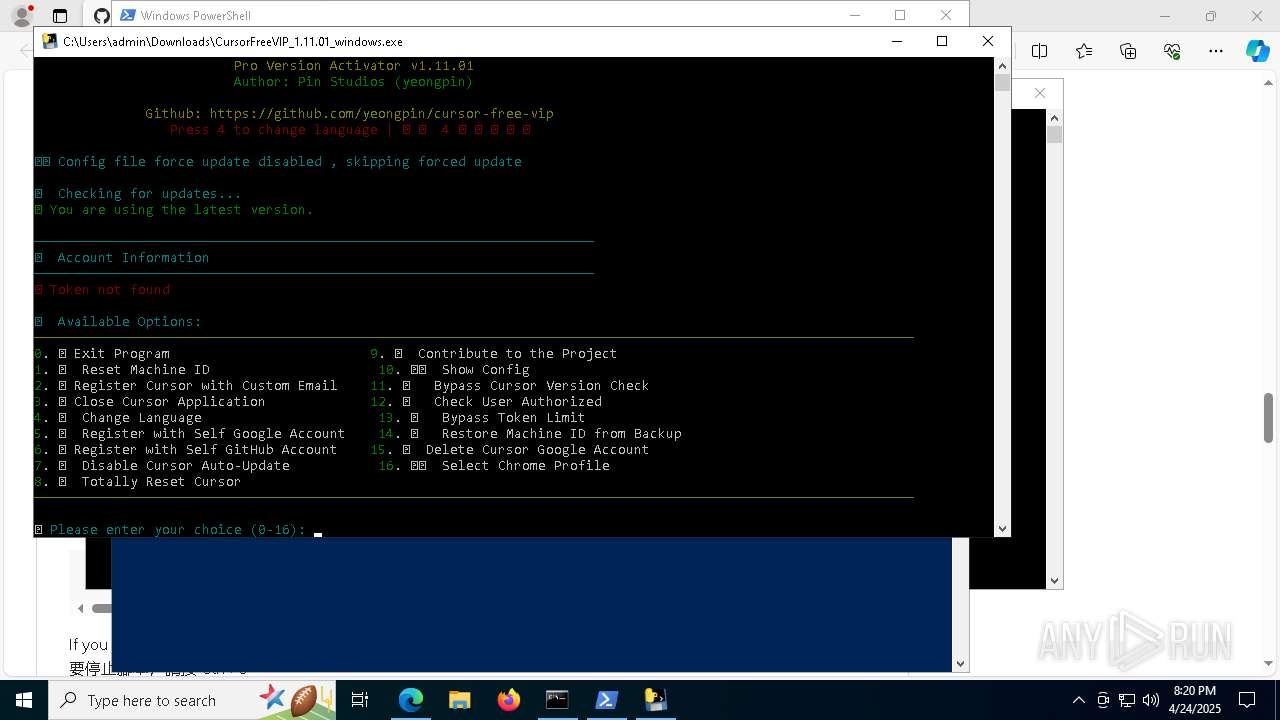
Task: Click the 'Totally Reset Cursor' line
Action: [138, 482]
